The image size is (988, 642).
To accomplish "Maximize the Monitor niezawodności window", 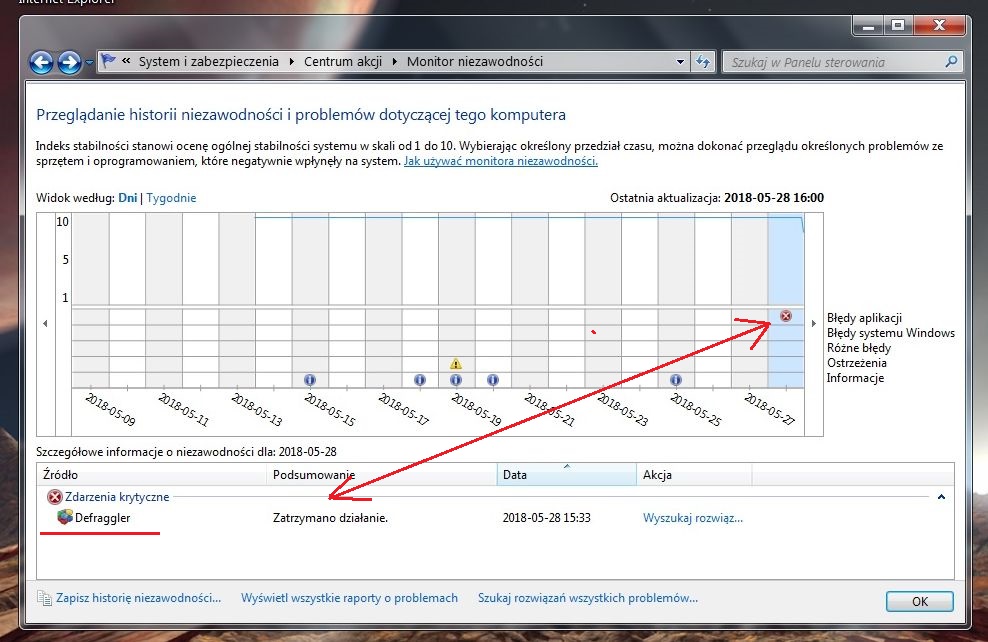I will coord(899,26).
